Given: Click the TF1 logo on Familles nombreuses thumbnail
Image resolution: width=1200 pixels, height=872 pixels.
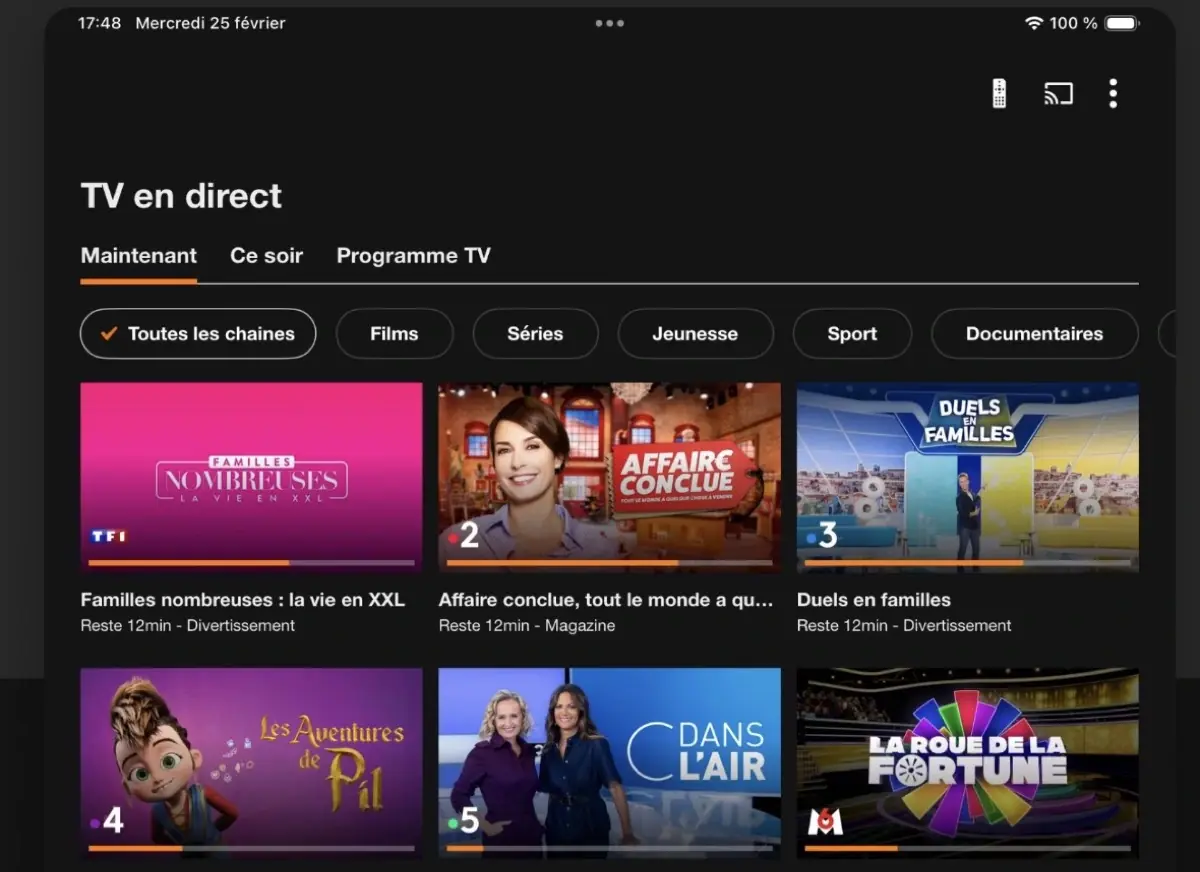Looking at the screenshot, I should [107, 535].
